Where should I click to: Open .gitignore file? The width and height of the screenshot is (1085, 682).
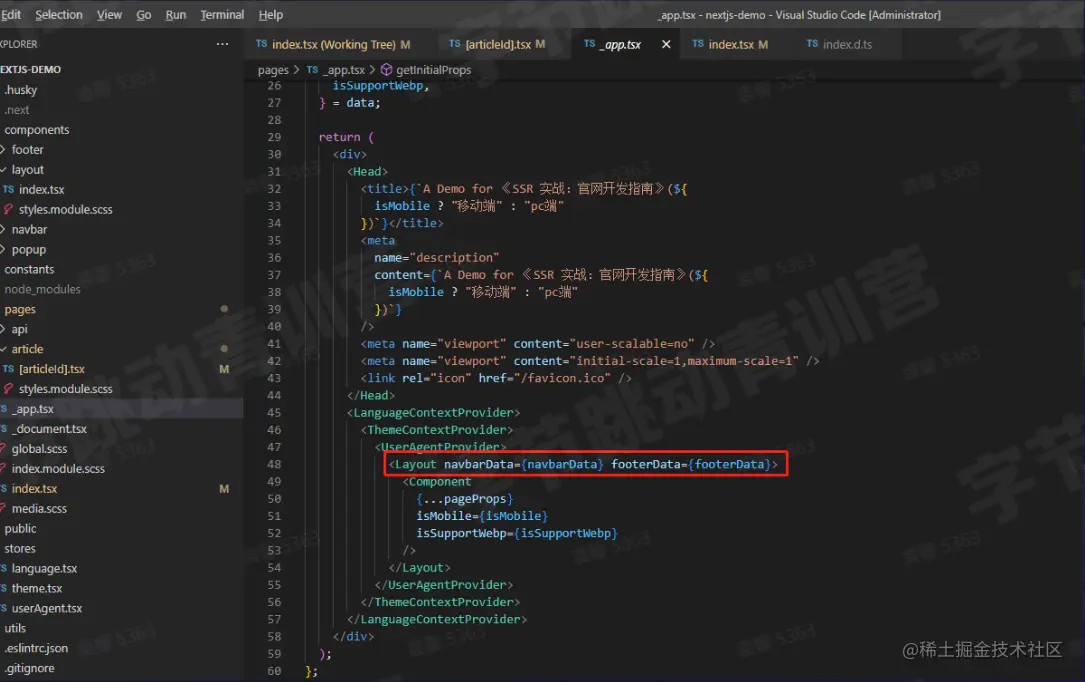[30, 668]
